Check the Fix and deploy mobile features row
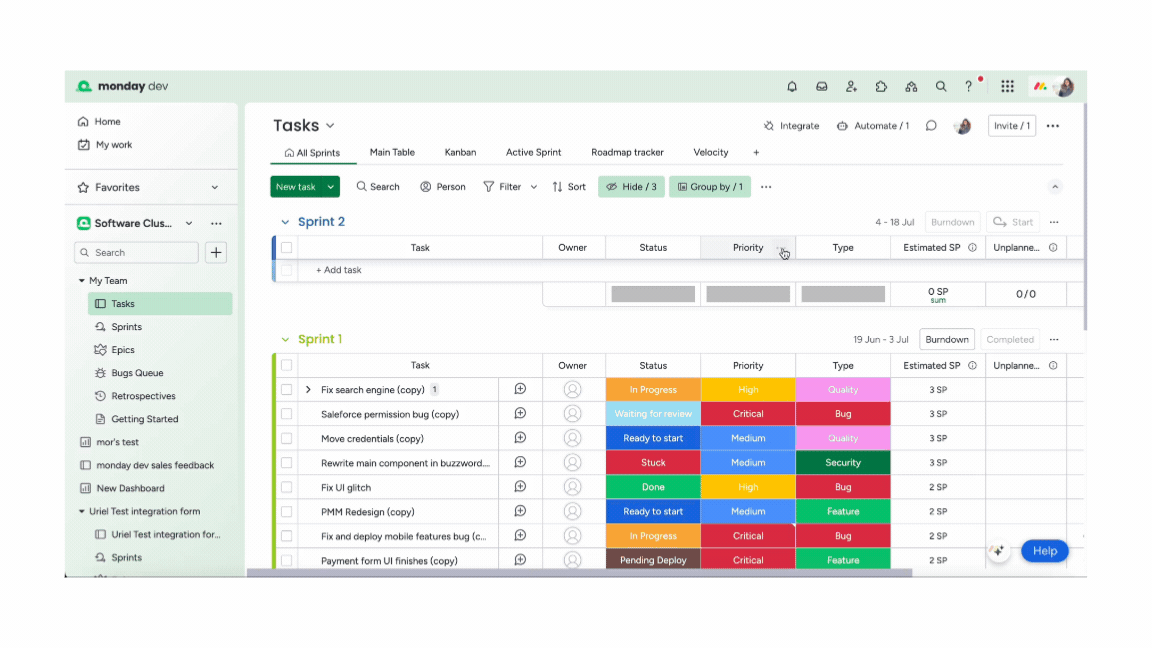The height and width of the screenshot is (648, 1152). pos(287,536)
